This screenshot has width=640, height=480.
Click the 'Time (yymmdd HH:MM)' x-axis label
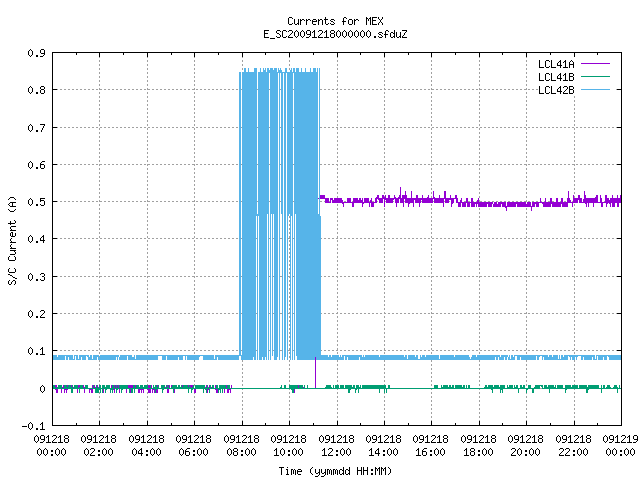tap(335, 471)
